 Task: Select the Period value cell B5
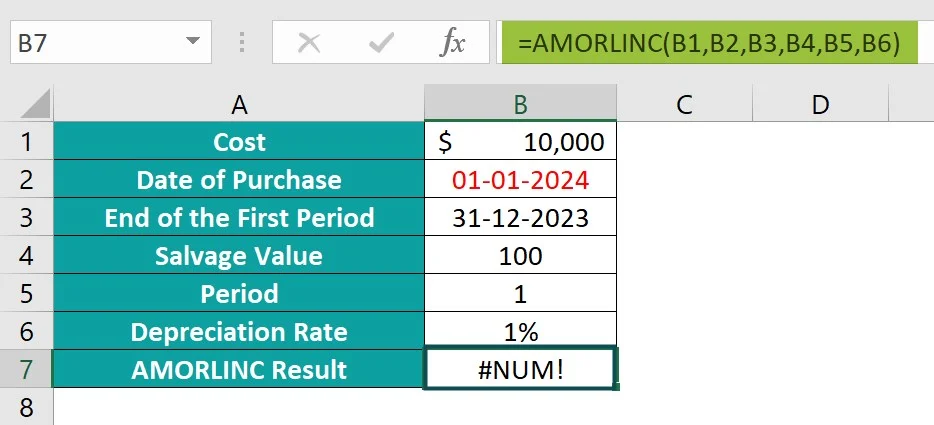click(521, 294)
